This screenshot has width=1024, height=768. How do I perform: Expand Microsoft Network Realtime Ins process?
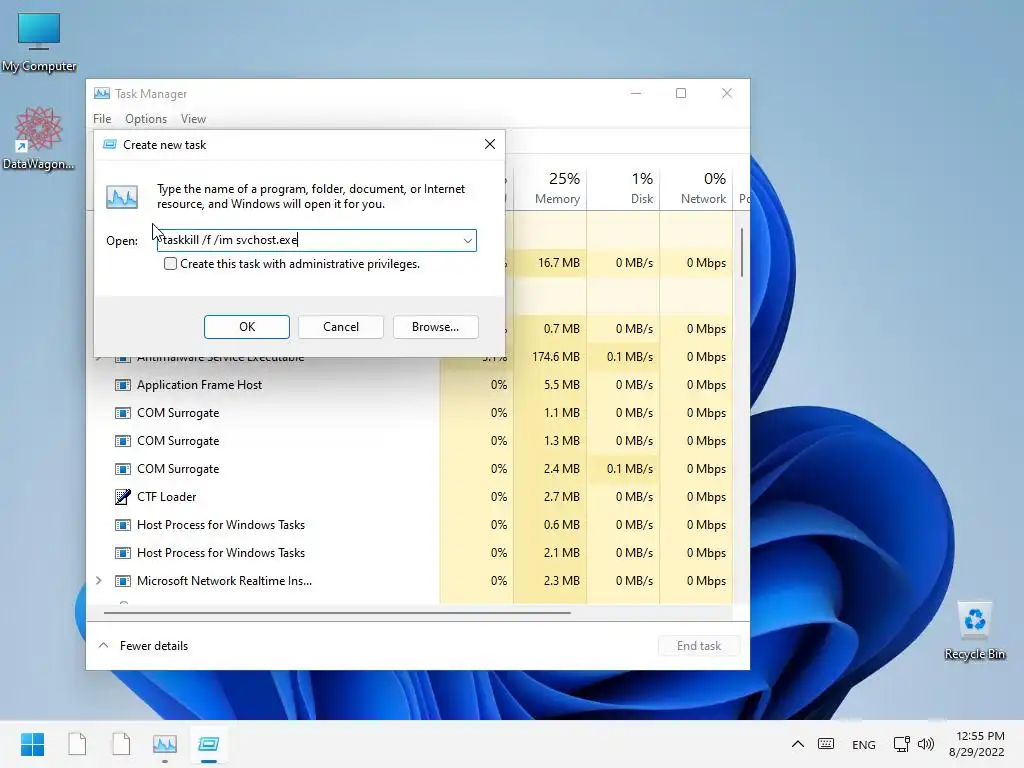(x=99, y=581)
